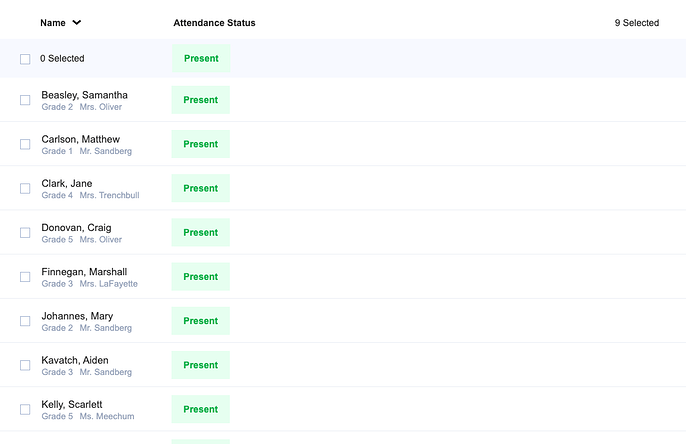
Task: Sort by the Name column chevron
Action: [x=77, y=23]
